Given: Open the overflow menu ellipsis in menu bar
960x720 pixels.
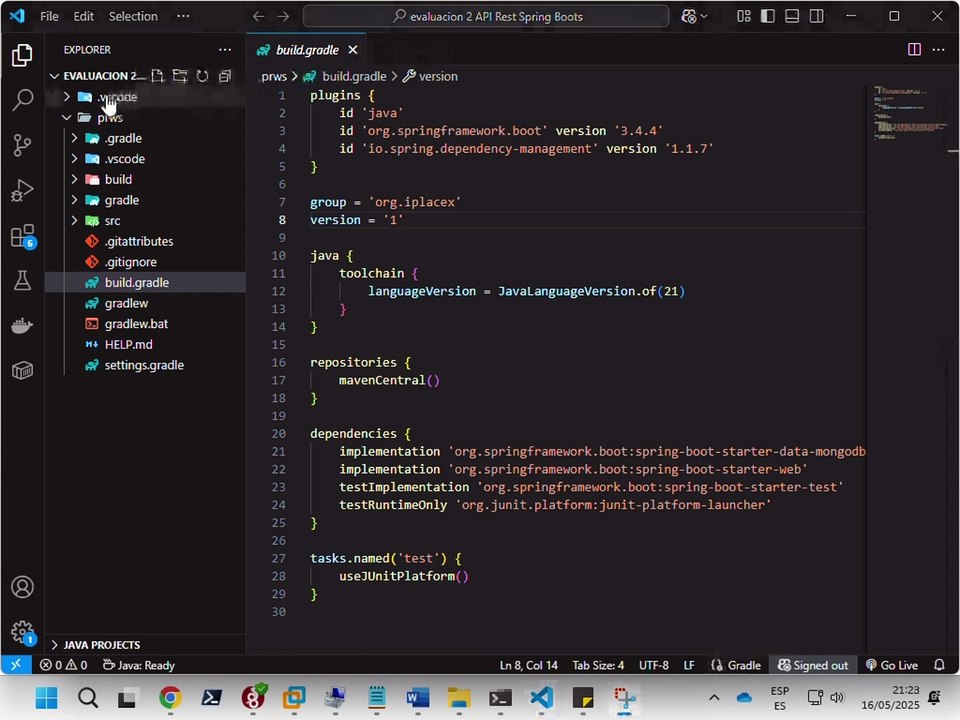Looking at the screenshot, I should click(x=183, y=17).
